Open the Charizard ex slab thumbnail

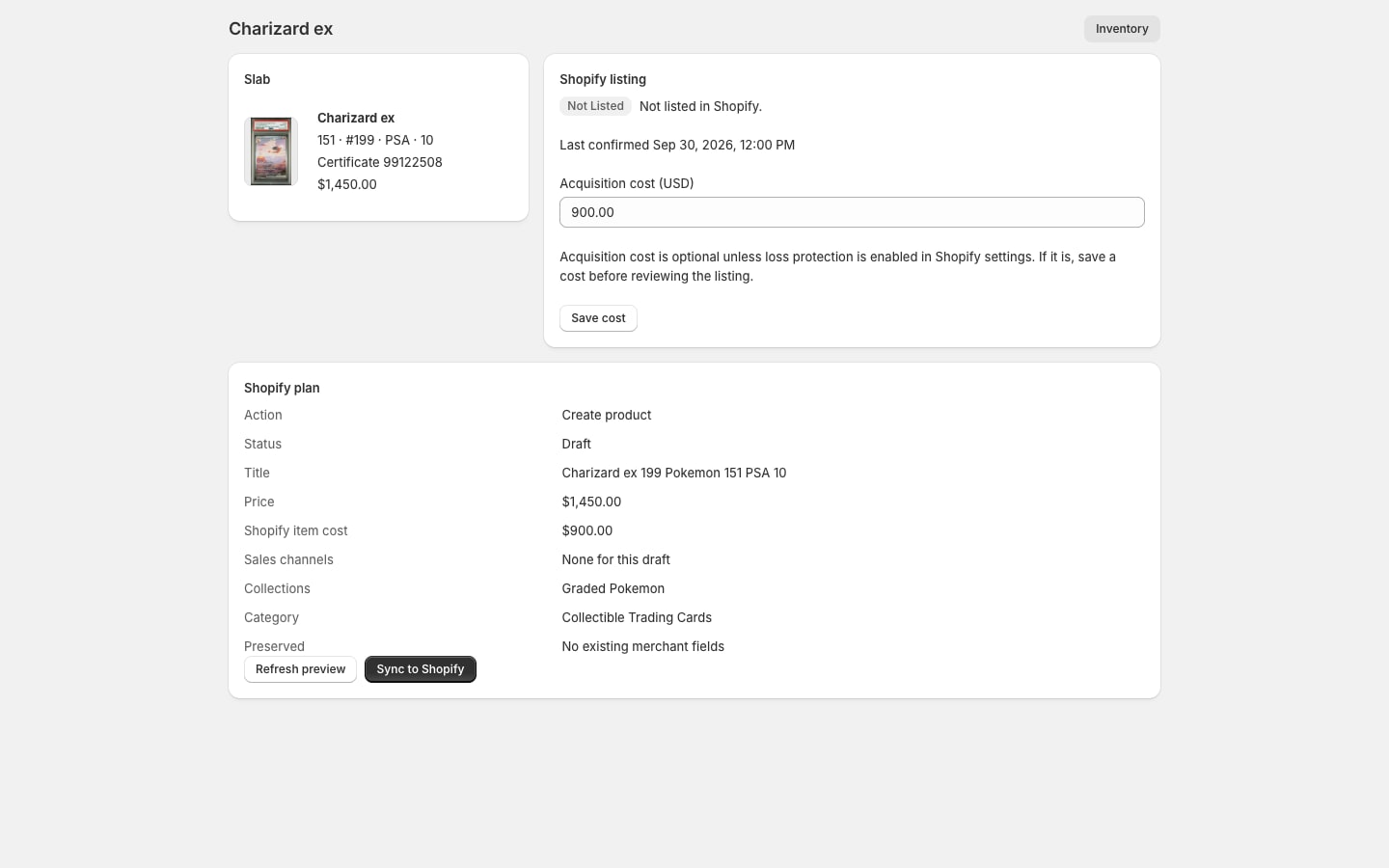point(271,151)
